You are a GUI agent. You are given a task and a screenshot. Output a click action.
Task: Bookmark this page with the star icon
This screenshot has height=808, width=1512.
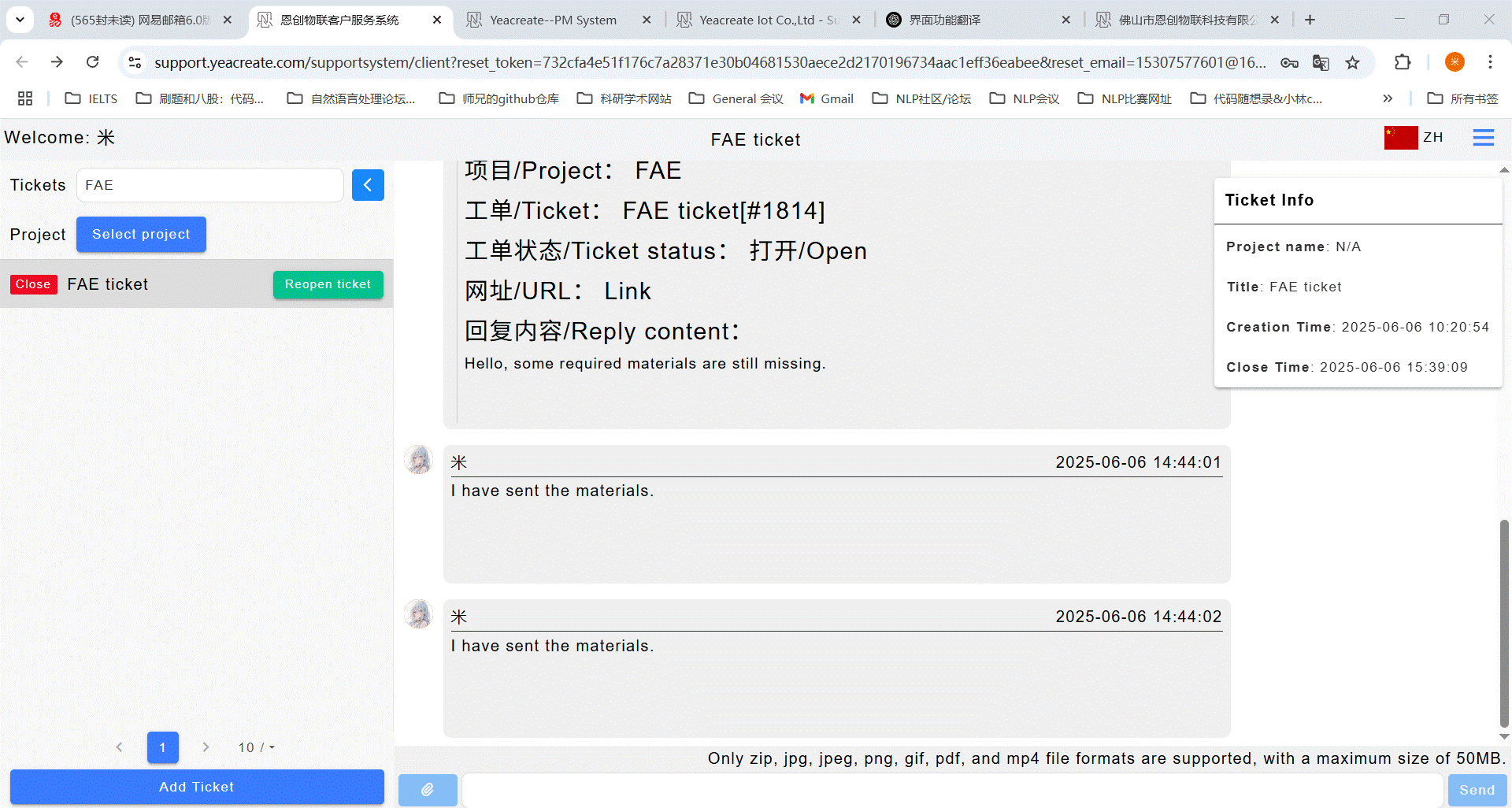(1352, 62)
